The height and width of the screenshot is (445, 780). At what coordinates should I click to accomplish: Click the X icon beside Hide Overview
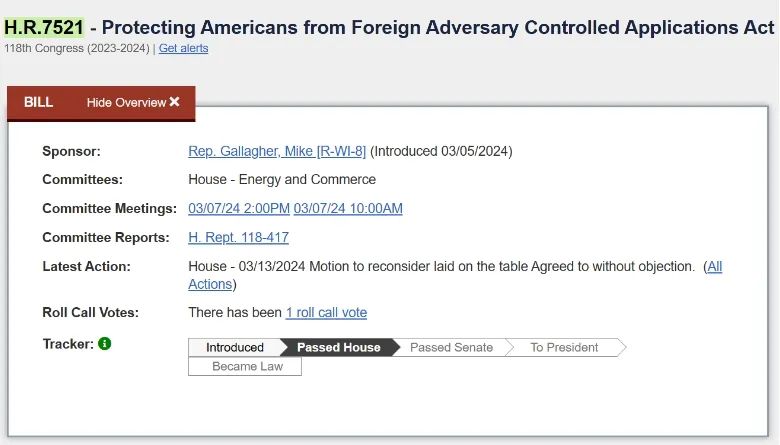pos(174,102)
